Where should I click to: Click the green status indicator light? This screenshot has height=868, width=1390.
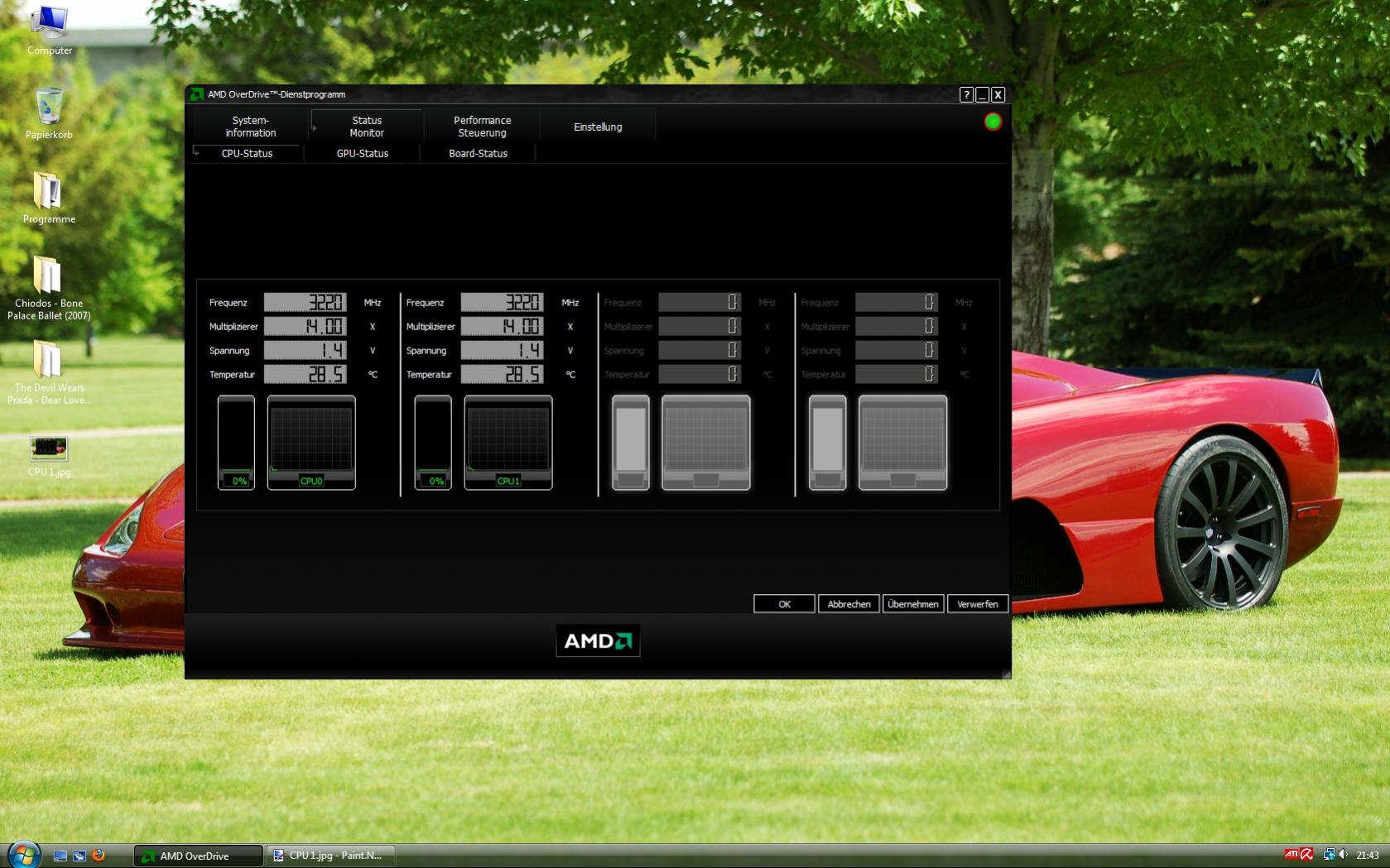[x=993, y=122]
